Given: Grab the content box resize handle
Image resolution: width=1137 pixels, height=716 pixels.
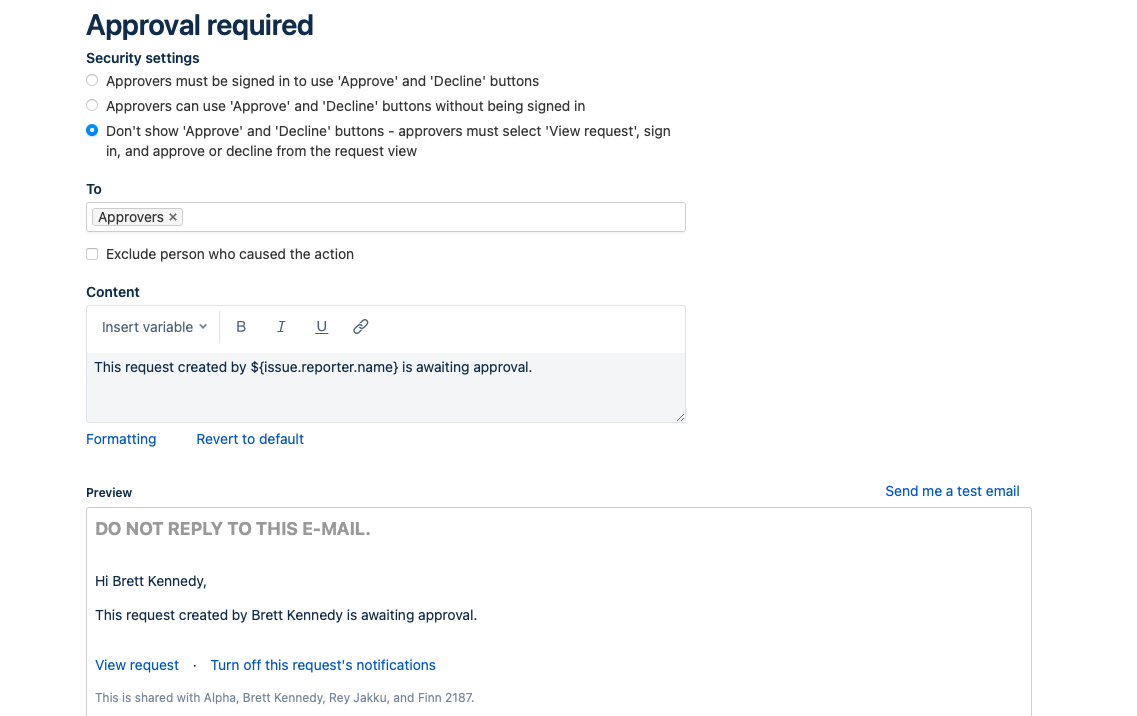Looking at the screenshot, I should pos(680,417).
